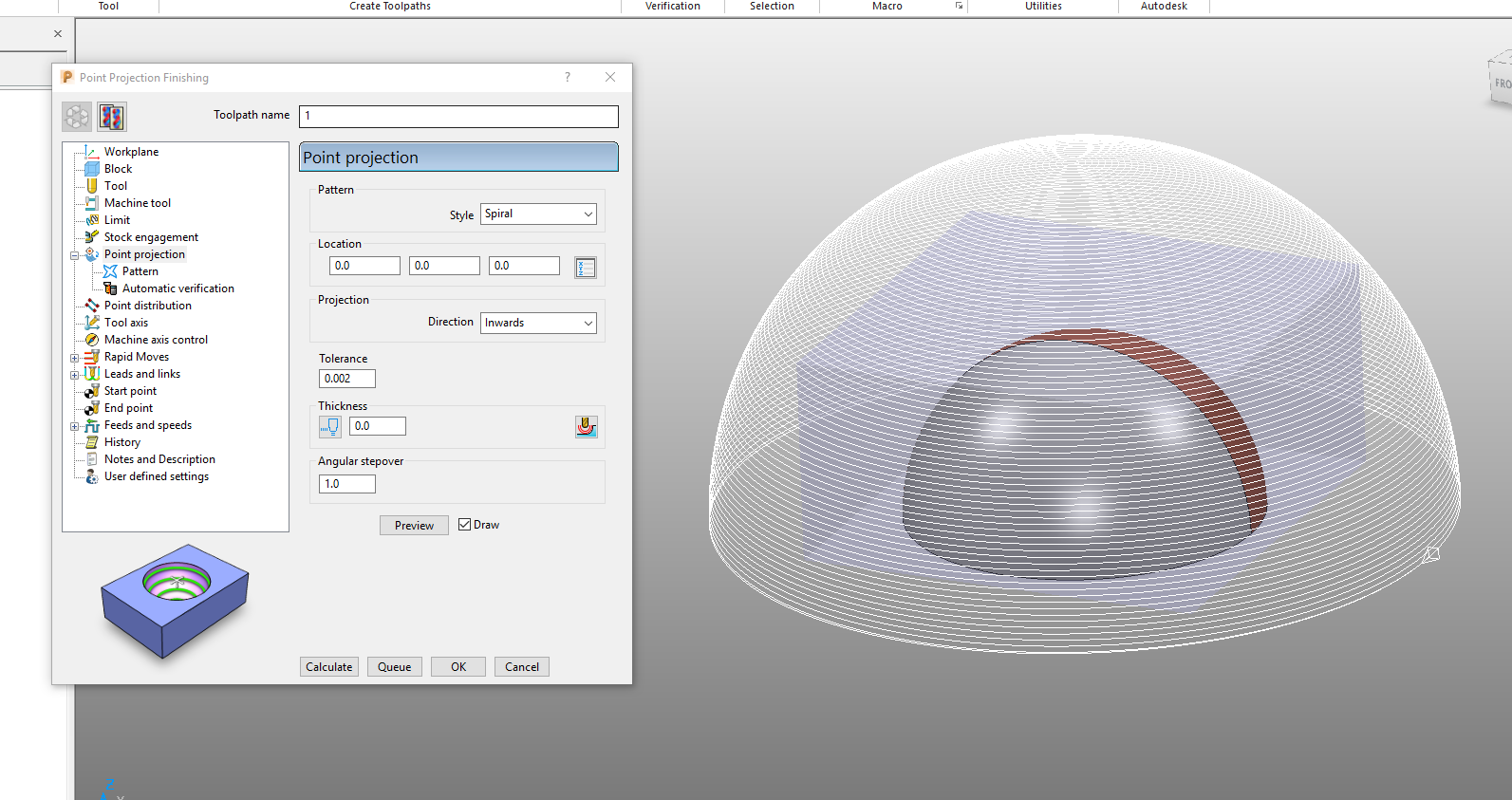Viewport: 1512px width, 800px height.
Task: Open User defined settings page
Action: tap(156, 476)
